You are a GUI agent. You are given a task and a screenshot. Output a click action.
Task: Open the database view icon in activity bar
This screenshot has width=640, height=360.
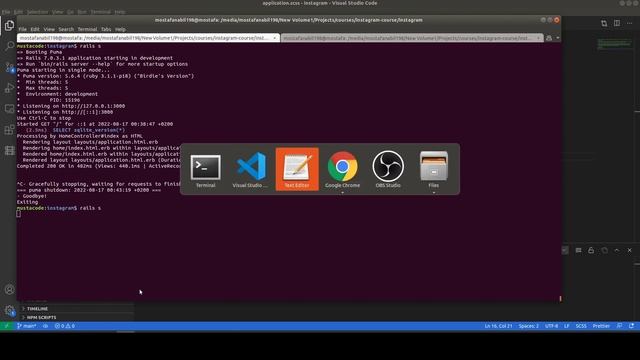pyautogui.click(x=9, y=151)
